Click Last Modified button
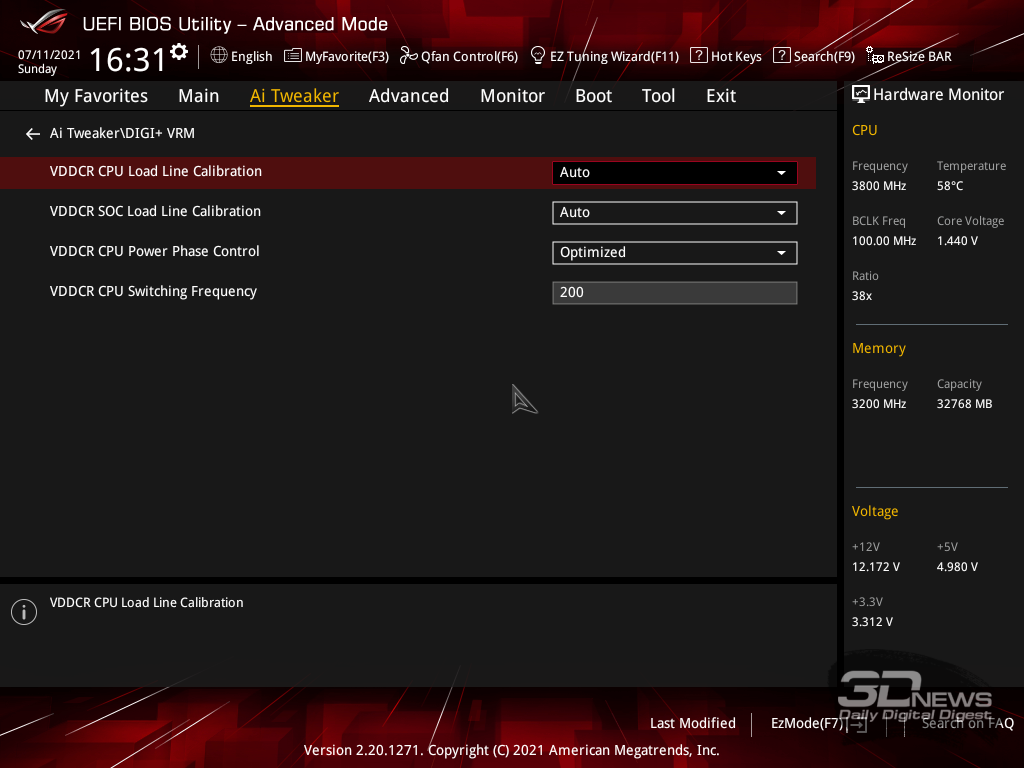1024x768 pixels. (x=692, y=723)
